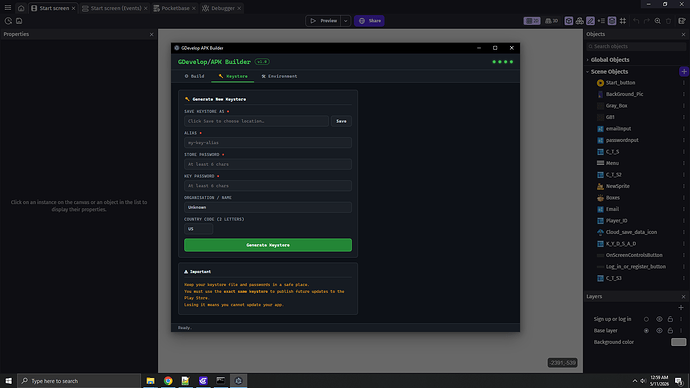Select the Log_in_or_register_button object
This screenshot has width=690, height=388.
click(635, 267)
